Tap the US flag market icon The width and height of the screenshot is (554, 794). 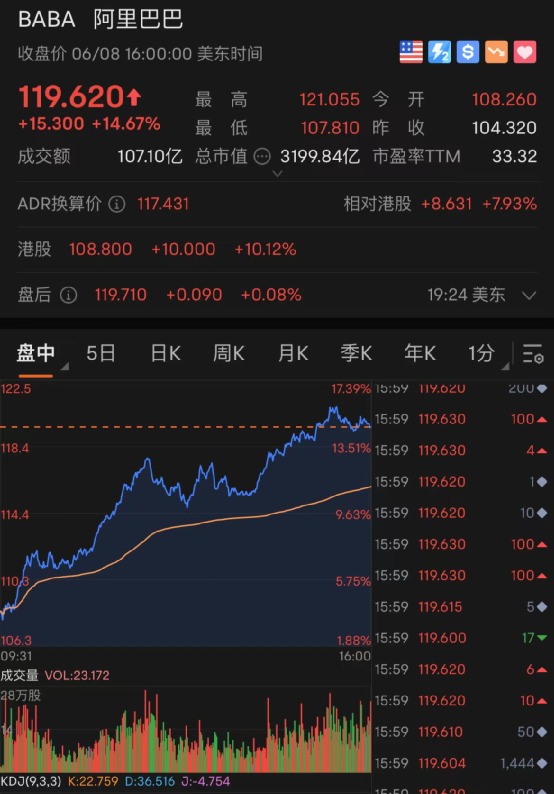[x=411, y=52]
